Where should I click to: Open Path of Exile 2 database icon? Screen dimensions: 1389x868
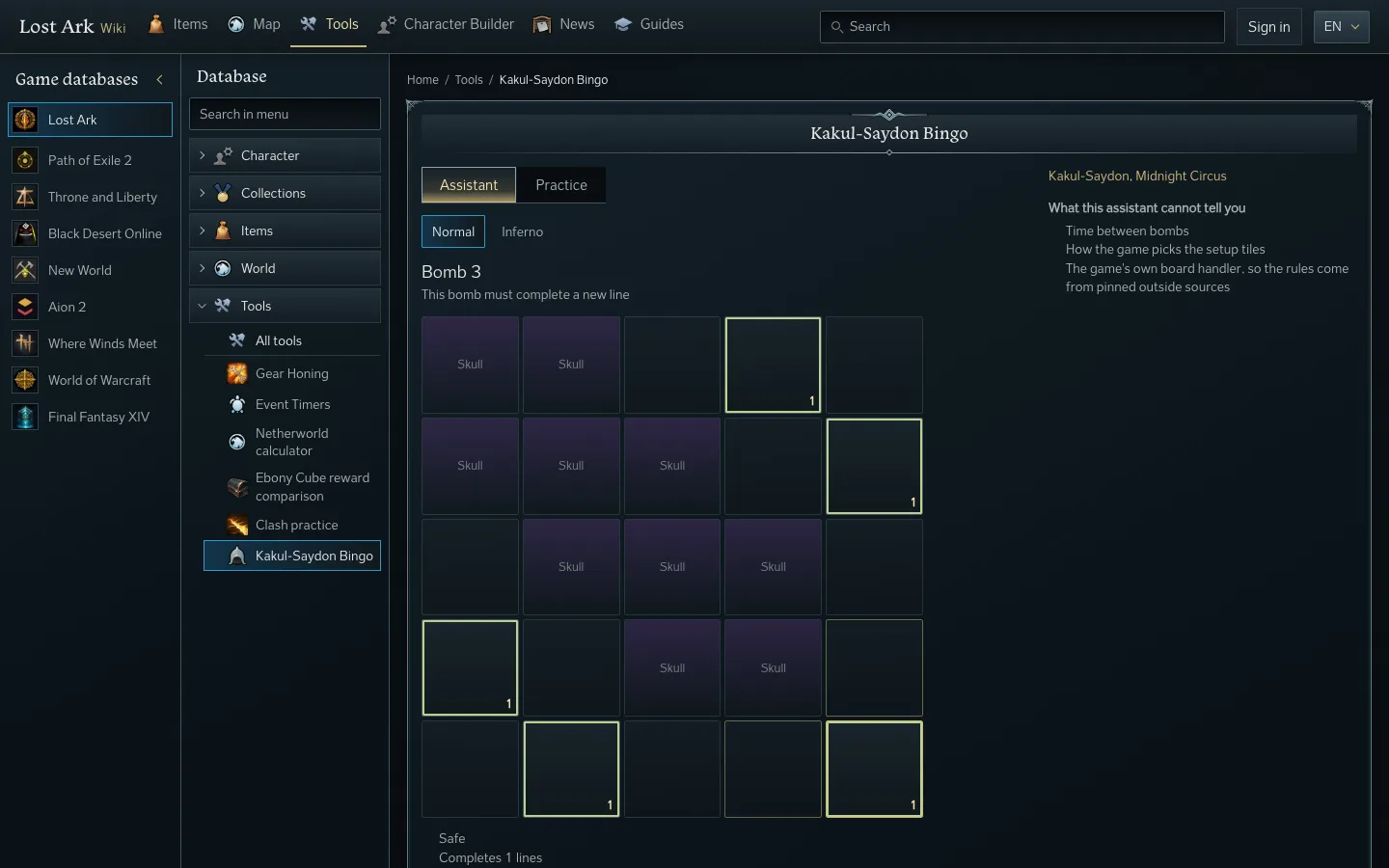[25, 160]
